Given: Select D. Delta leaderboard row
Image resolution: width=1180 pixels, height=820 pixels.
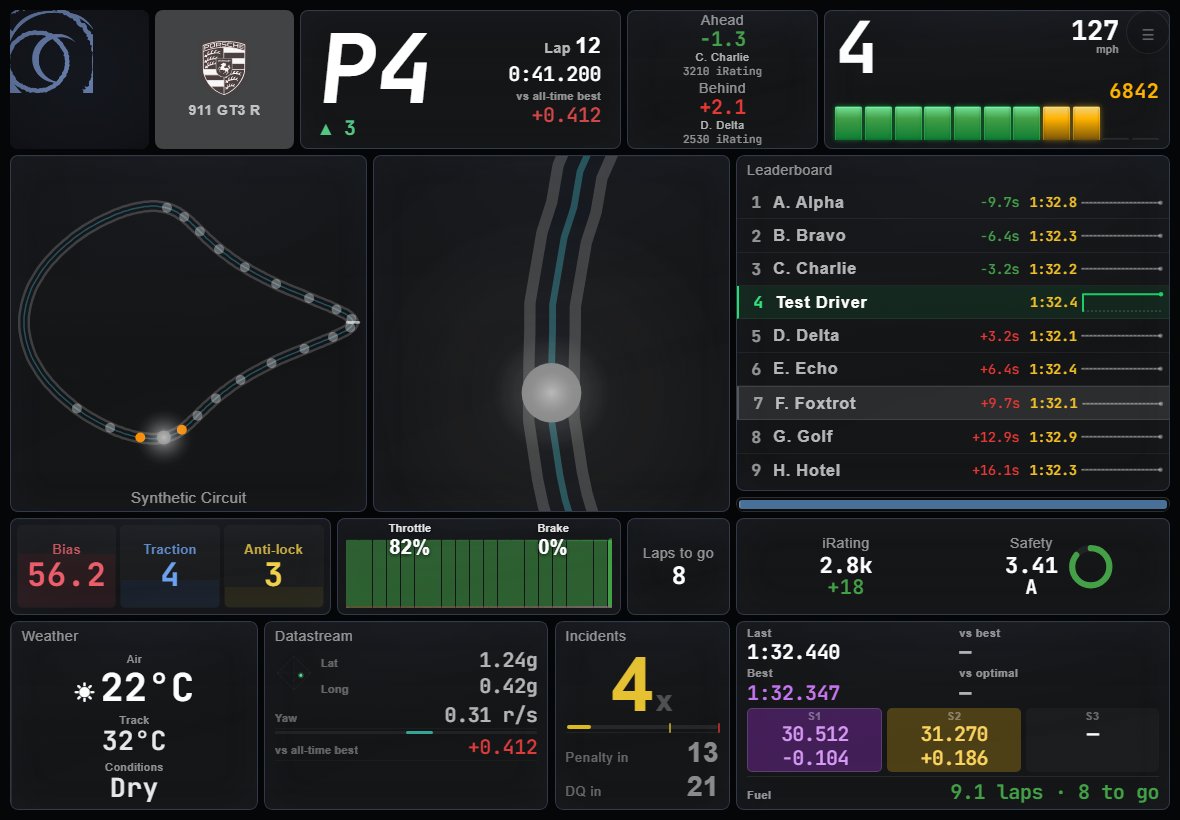Looking at the screenshot, I should 953,336.
